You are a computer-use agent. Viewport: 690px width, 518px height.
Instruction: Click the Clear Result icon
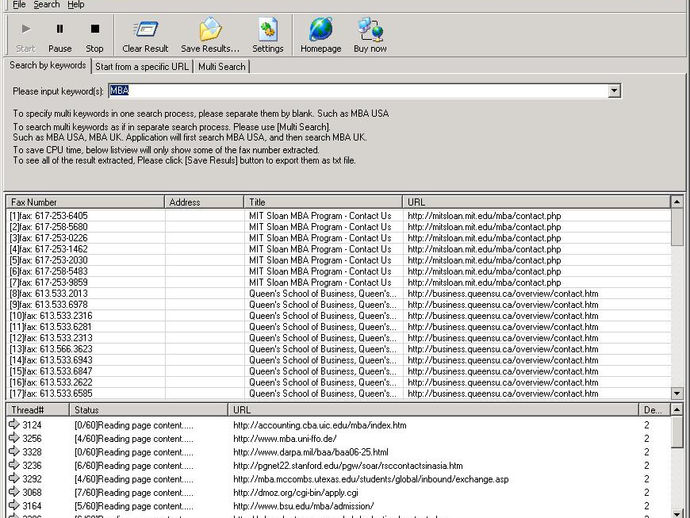[x=145, y=29]
